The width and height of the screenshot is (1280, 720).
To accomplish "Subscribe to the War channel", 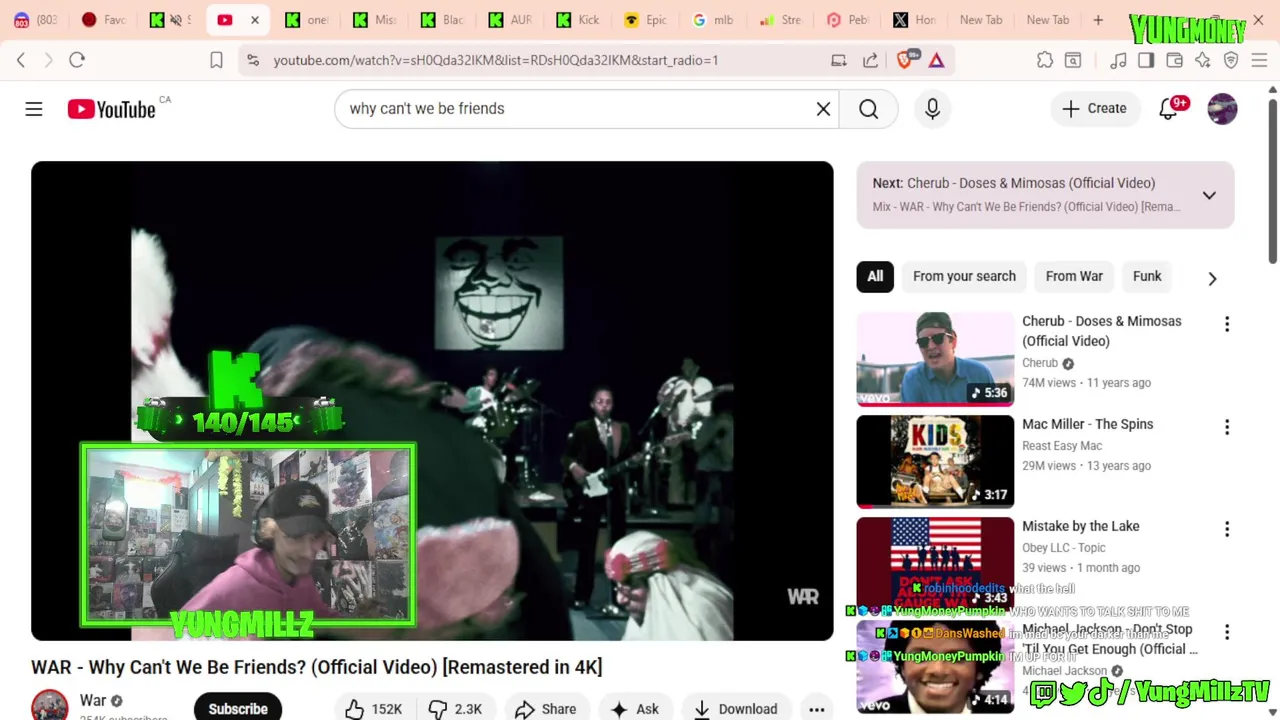I will click(x=238, y=708).
